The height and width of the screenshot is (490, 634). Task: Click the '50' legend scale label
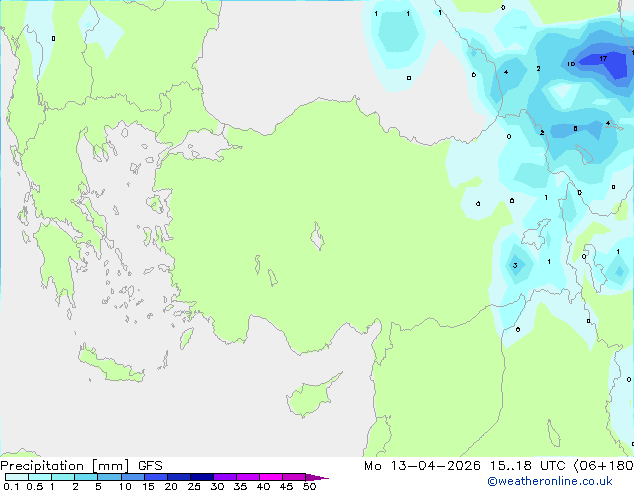[x=309, y=486]
